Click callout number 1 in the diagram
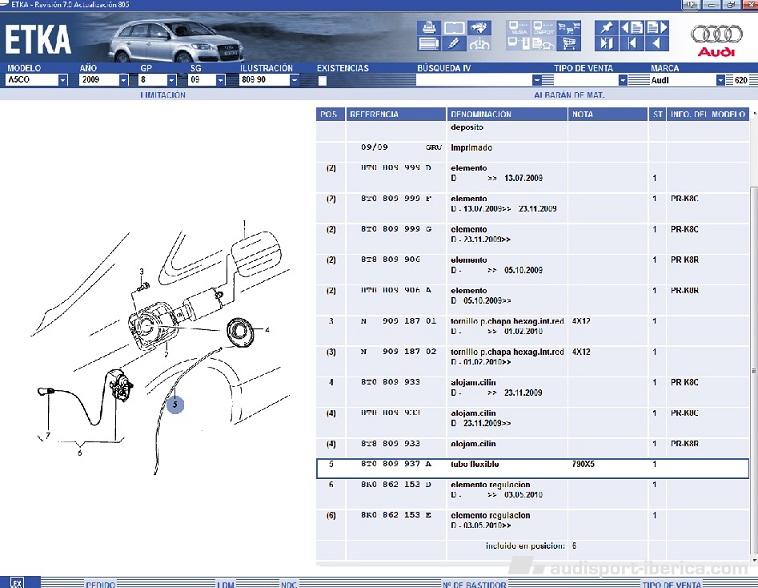 [x=245, y=224]
